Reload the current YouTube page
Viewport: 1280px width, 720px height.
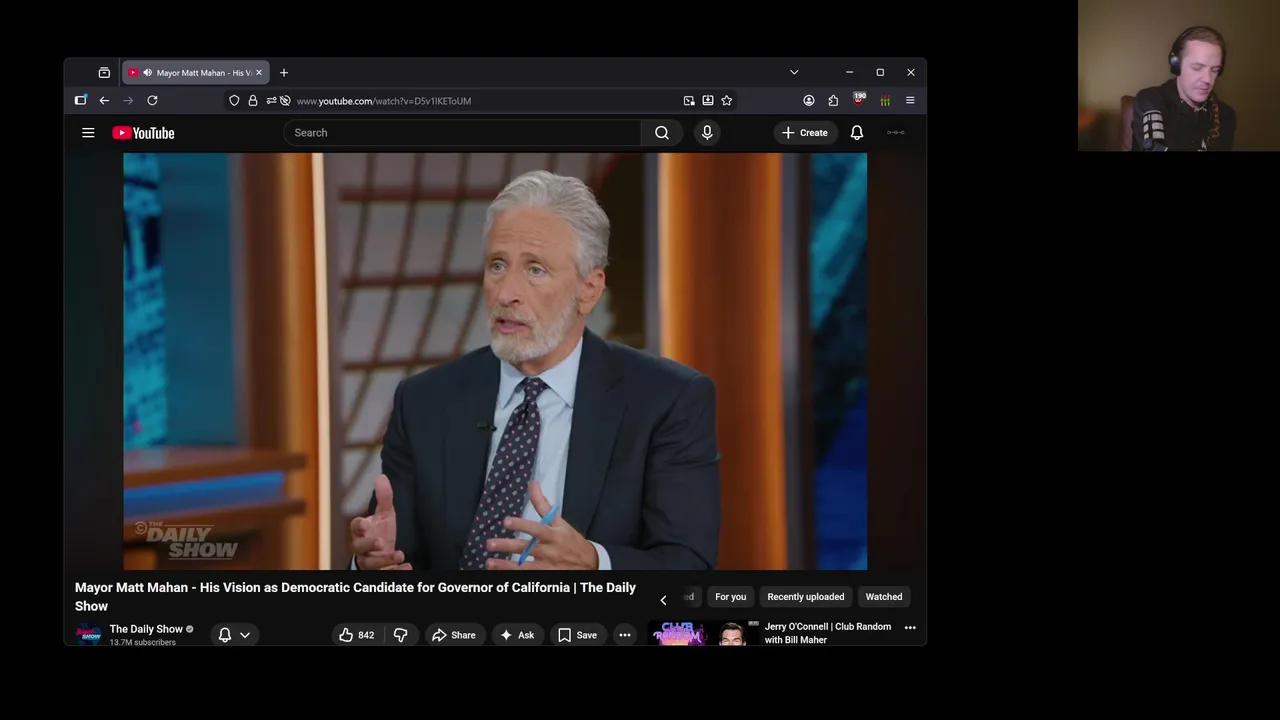tap(152, 101)
